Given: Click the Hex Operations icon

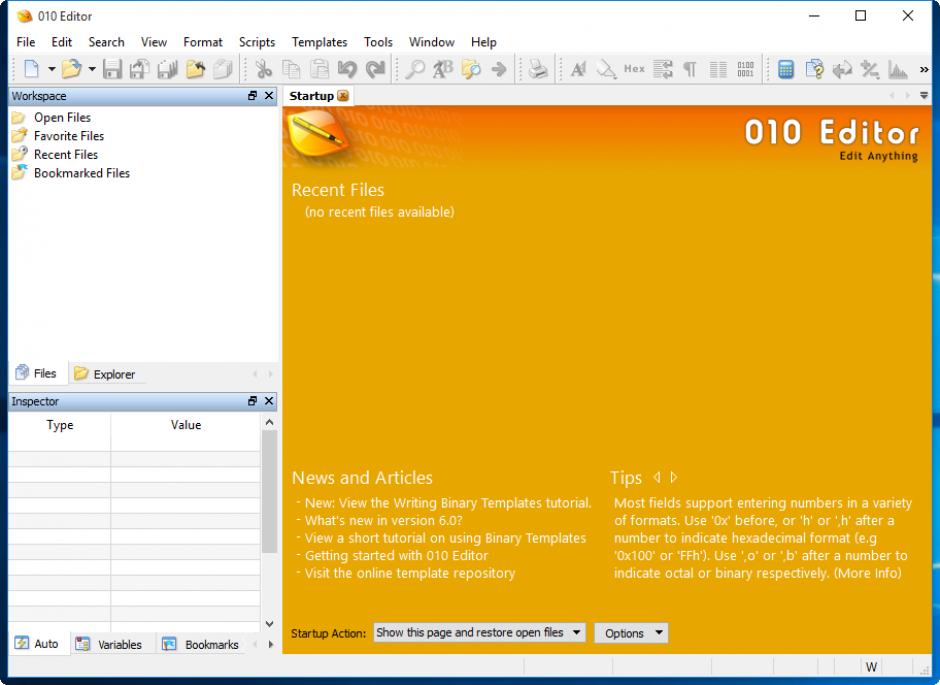Looking at the screenshot, I should 870,69.
